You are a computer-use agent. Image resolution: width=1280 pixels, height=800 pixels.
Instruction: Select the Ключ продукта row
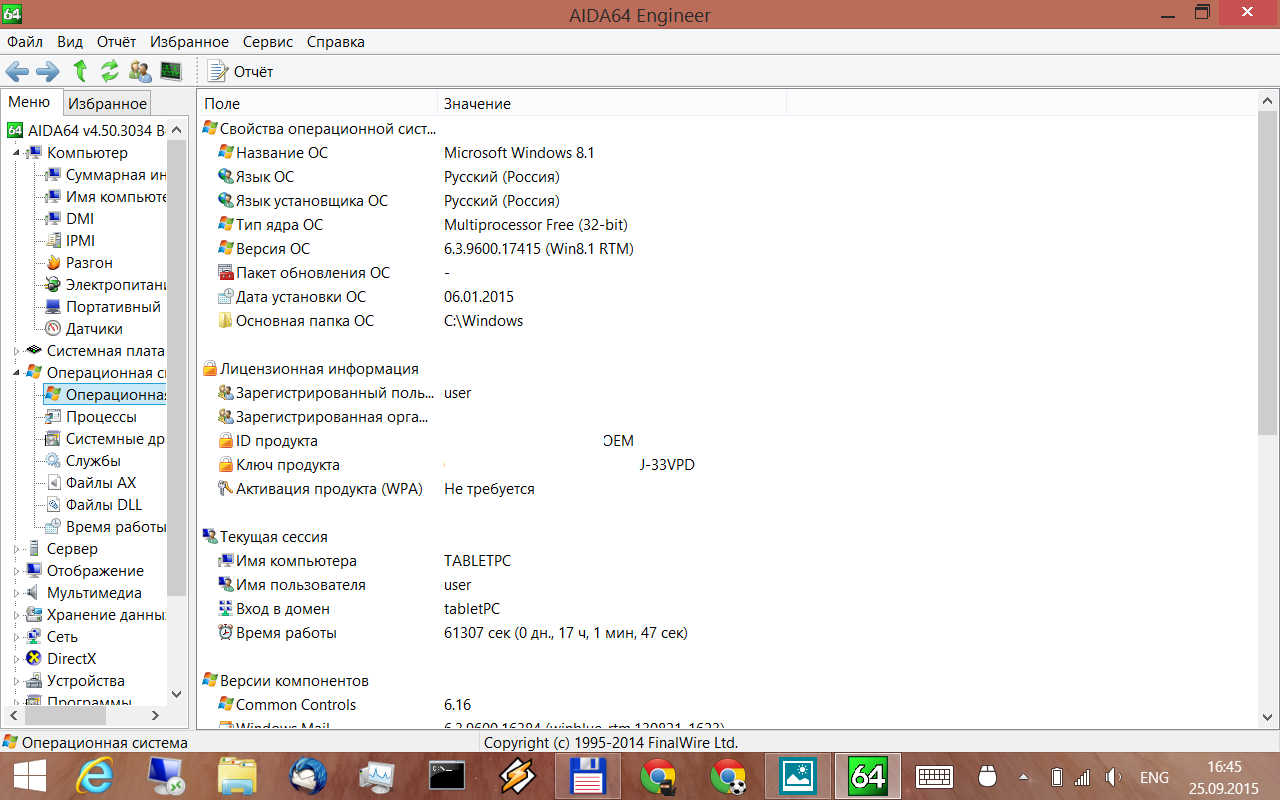(x=727, y=465)
